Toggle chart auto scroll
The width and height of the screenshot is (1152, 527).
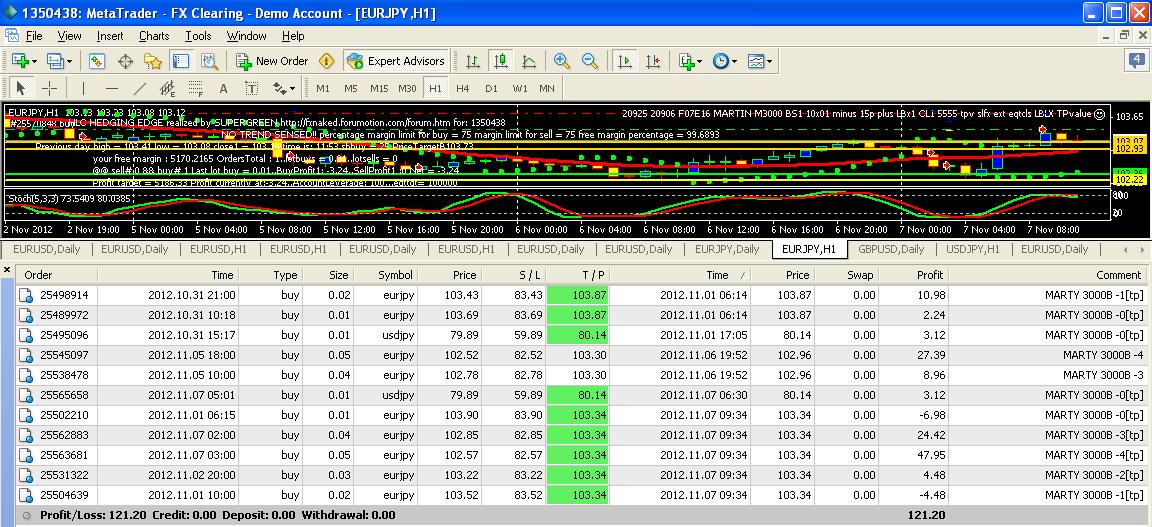pyautogui.click(x=625, y=61)
